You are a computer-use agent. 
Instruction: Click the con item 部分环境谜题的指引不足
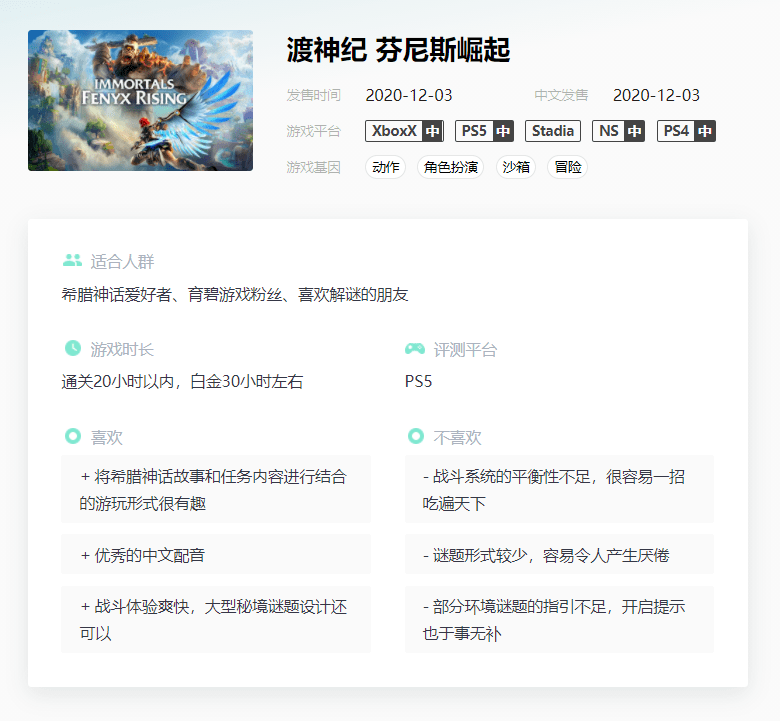pyautogui.click(x=559, y=619)
